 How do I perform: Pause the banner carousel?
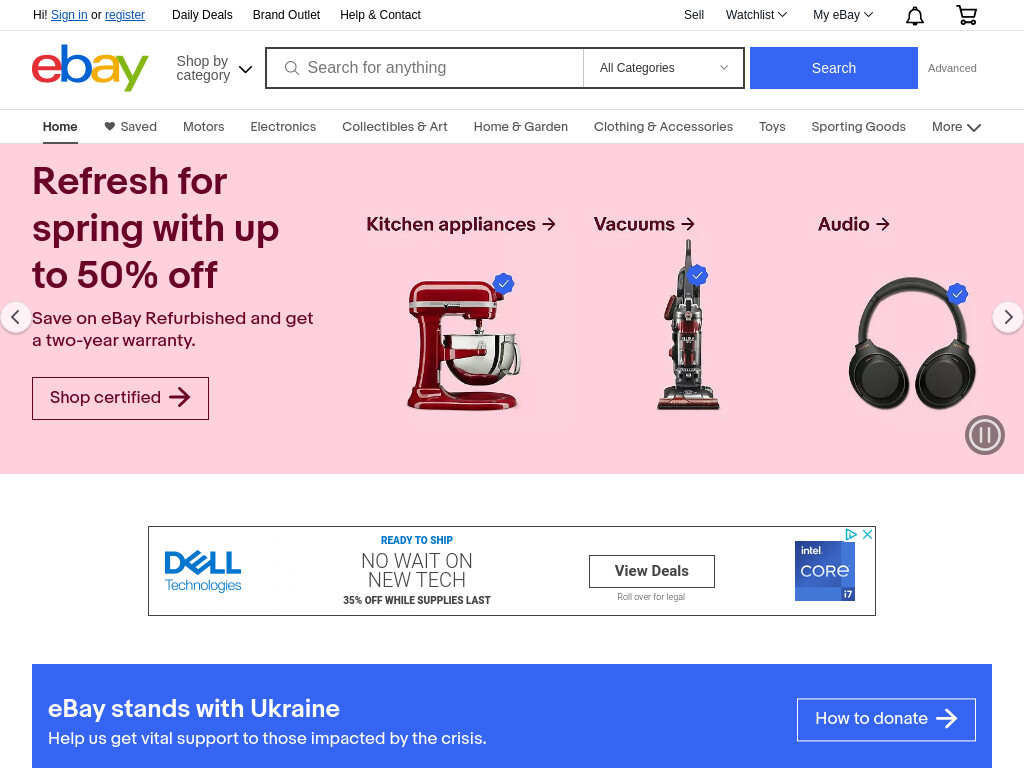click(x=984, y=435)
